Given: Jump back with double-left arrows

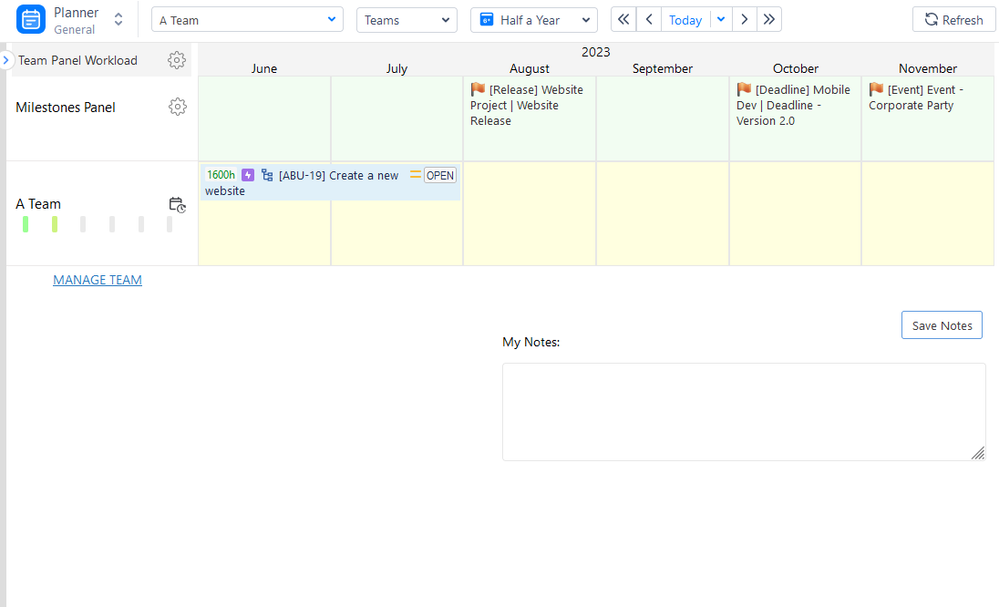Looking at the screenshot, I should point(624,20).
